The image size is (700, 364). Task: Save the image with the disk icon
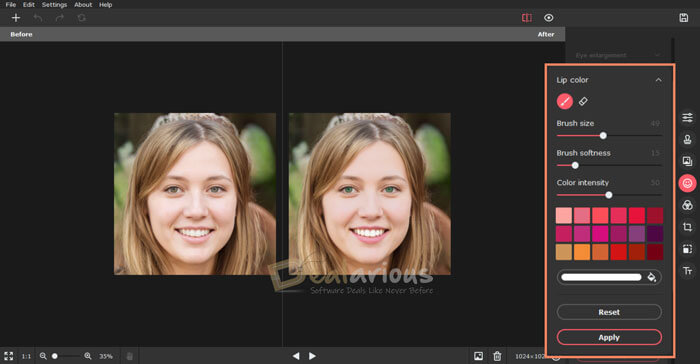pos(683,18)
